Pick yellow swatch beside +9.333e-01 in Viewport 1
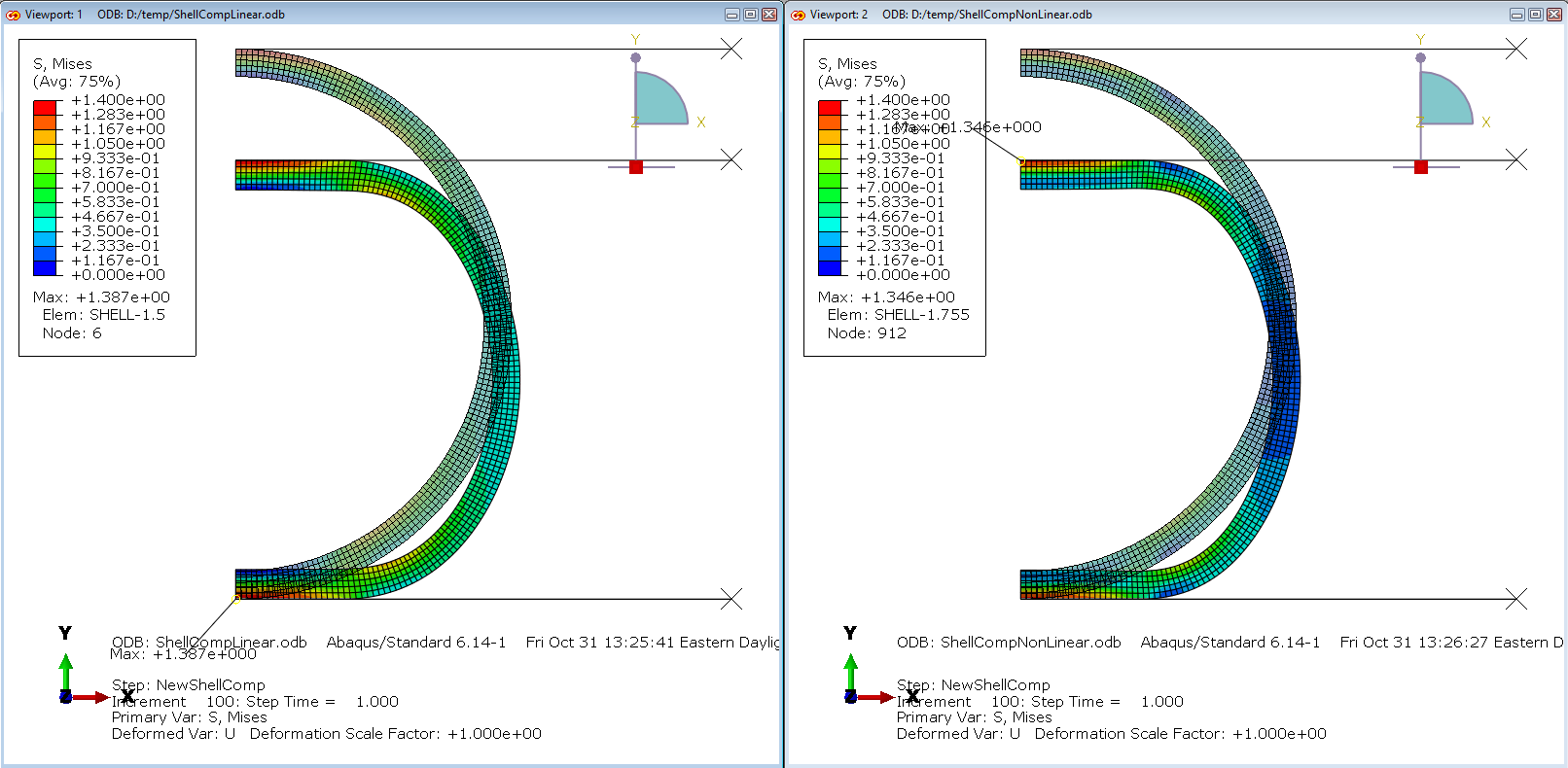Image resolution: width=1568 pixels, height=768 pixels. pos(45,151)
